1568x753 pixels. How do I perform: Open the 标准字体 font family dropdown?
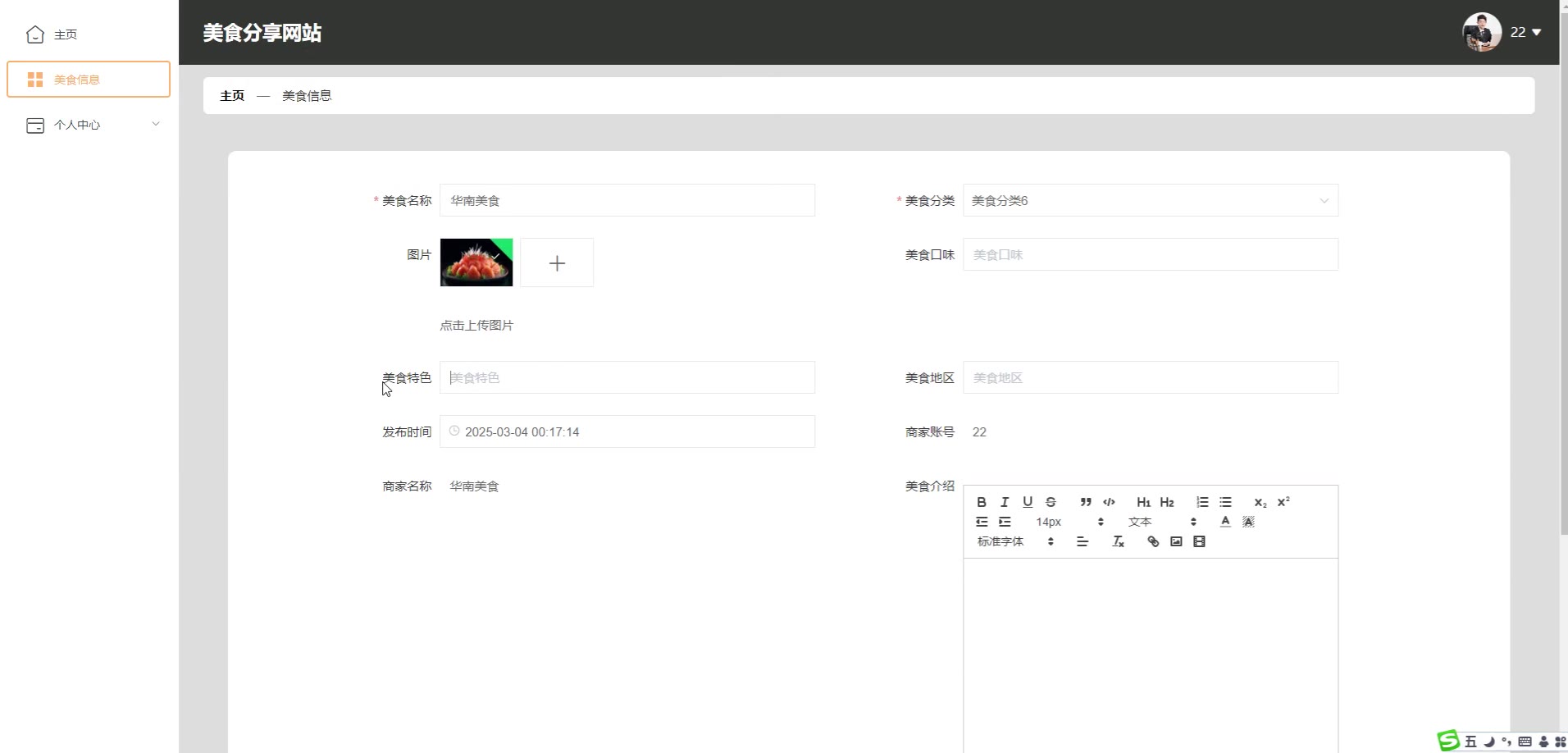pyautogui.click(x=1014, y=541)
